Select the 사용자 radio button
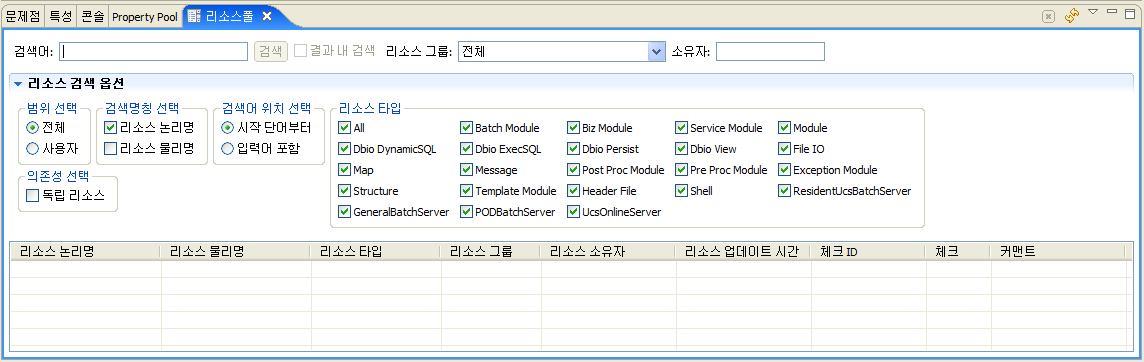The width and height of the screenshot is (1144, 362). 32,149
